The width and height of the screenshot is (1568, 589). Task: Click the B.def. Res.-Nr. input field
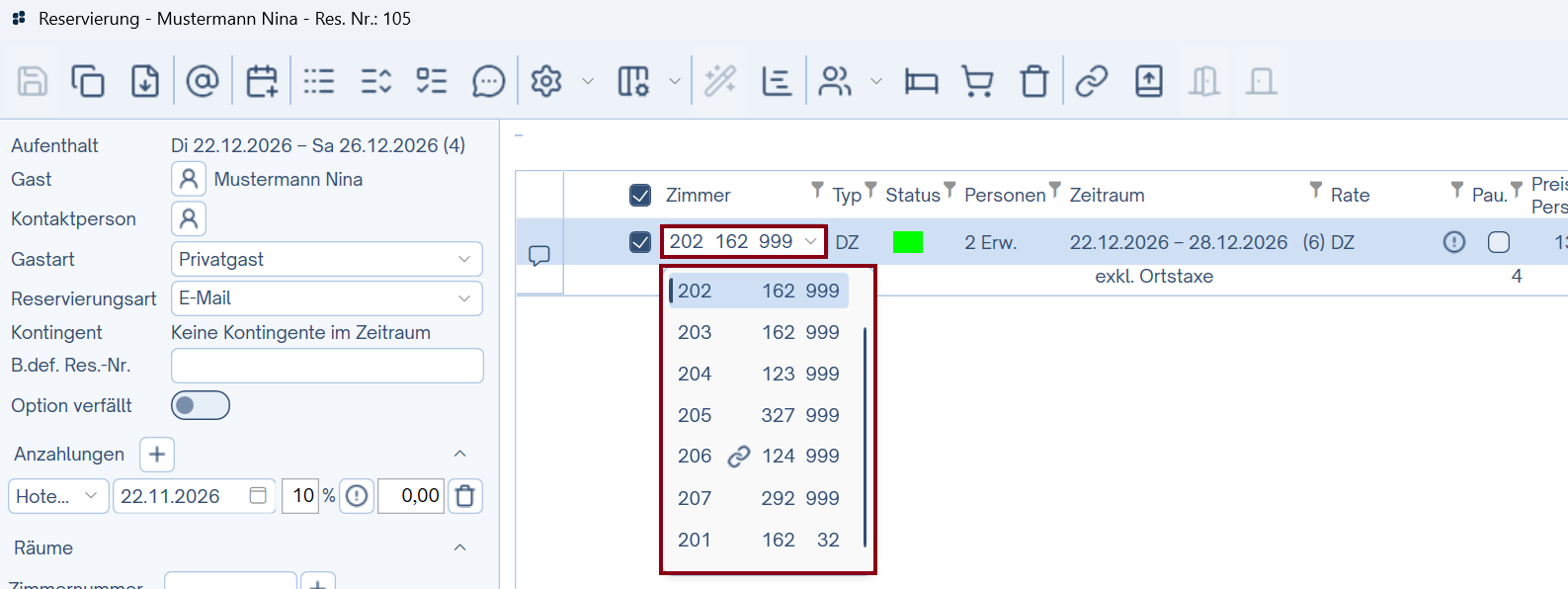click(x=327, y=366)
